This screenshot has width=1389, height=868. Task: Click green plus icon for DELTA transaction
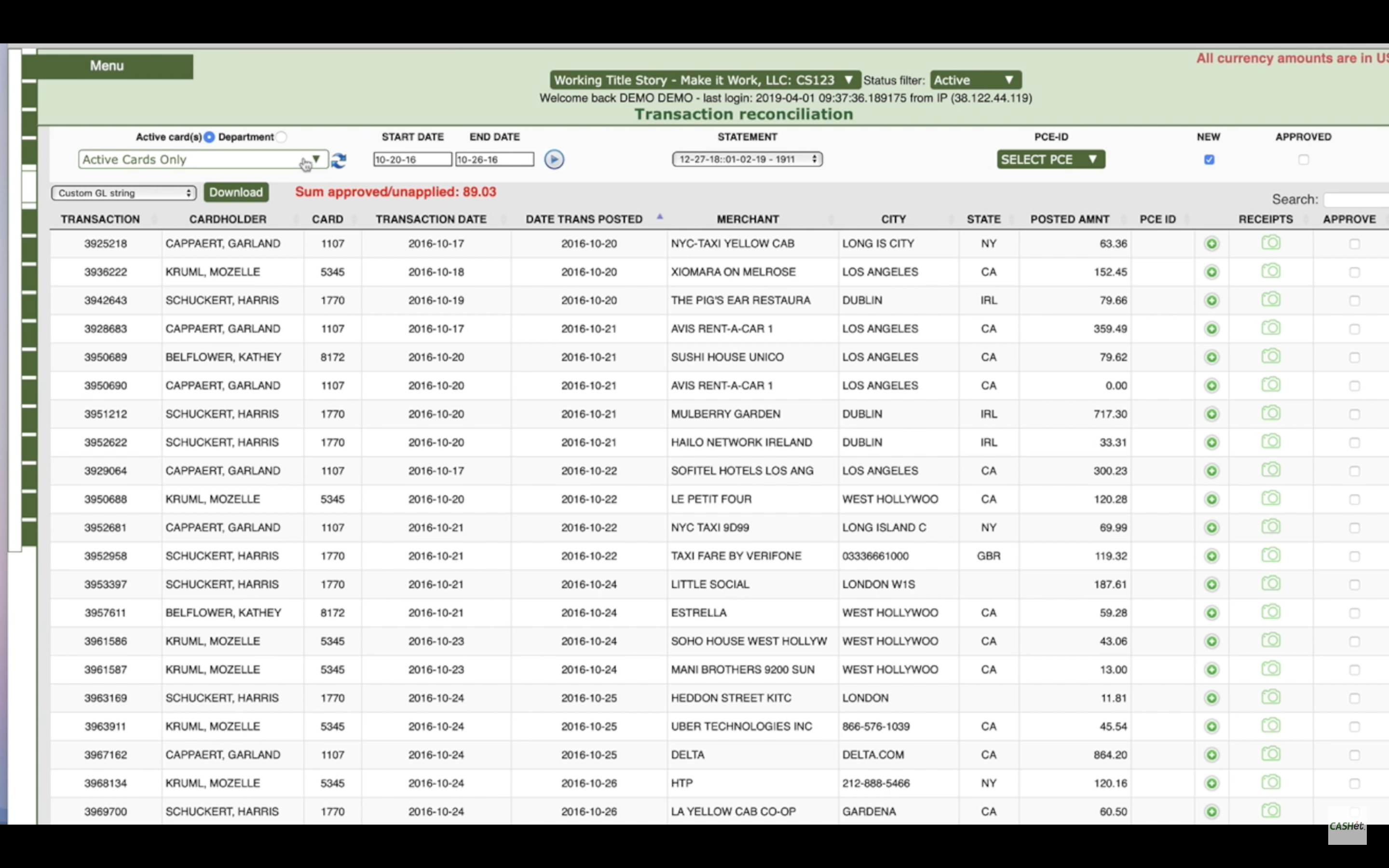tap(1212, 755)
